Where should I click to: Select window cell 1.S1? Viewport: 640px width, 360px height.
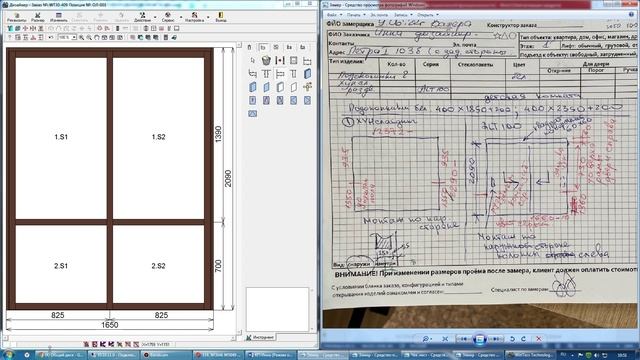61,138
